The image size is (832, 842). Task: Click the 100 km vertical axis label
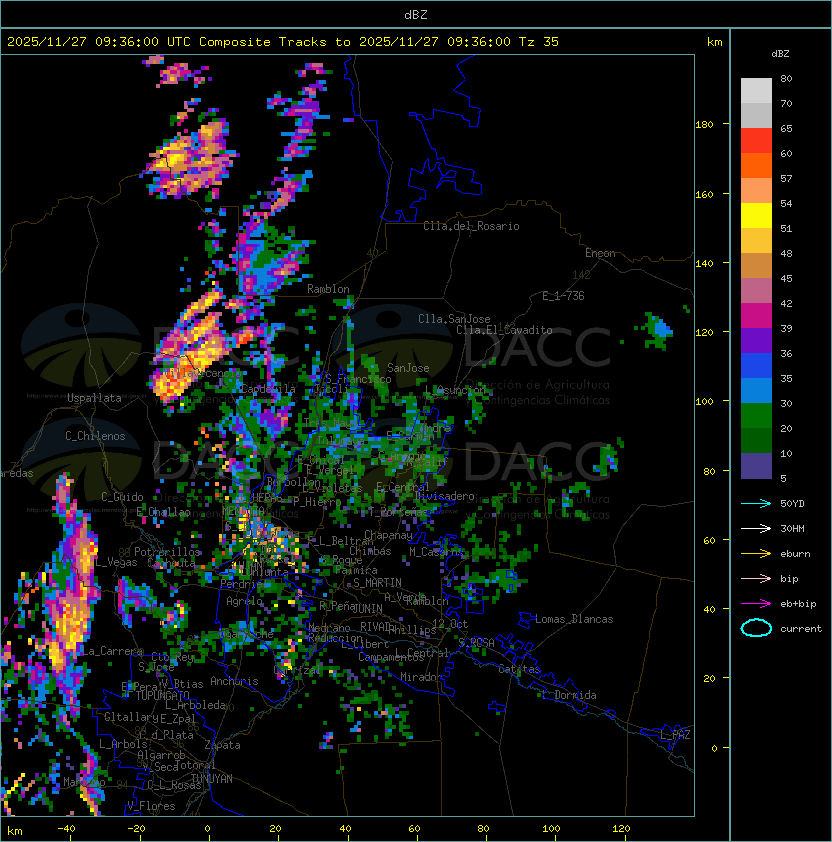[x=704, y=401]
